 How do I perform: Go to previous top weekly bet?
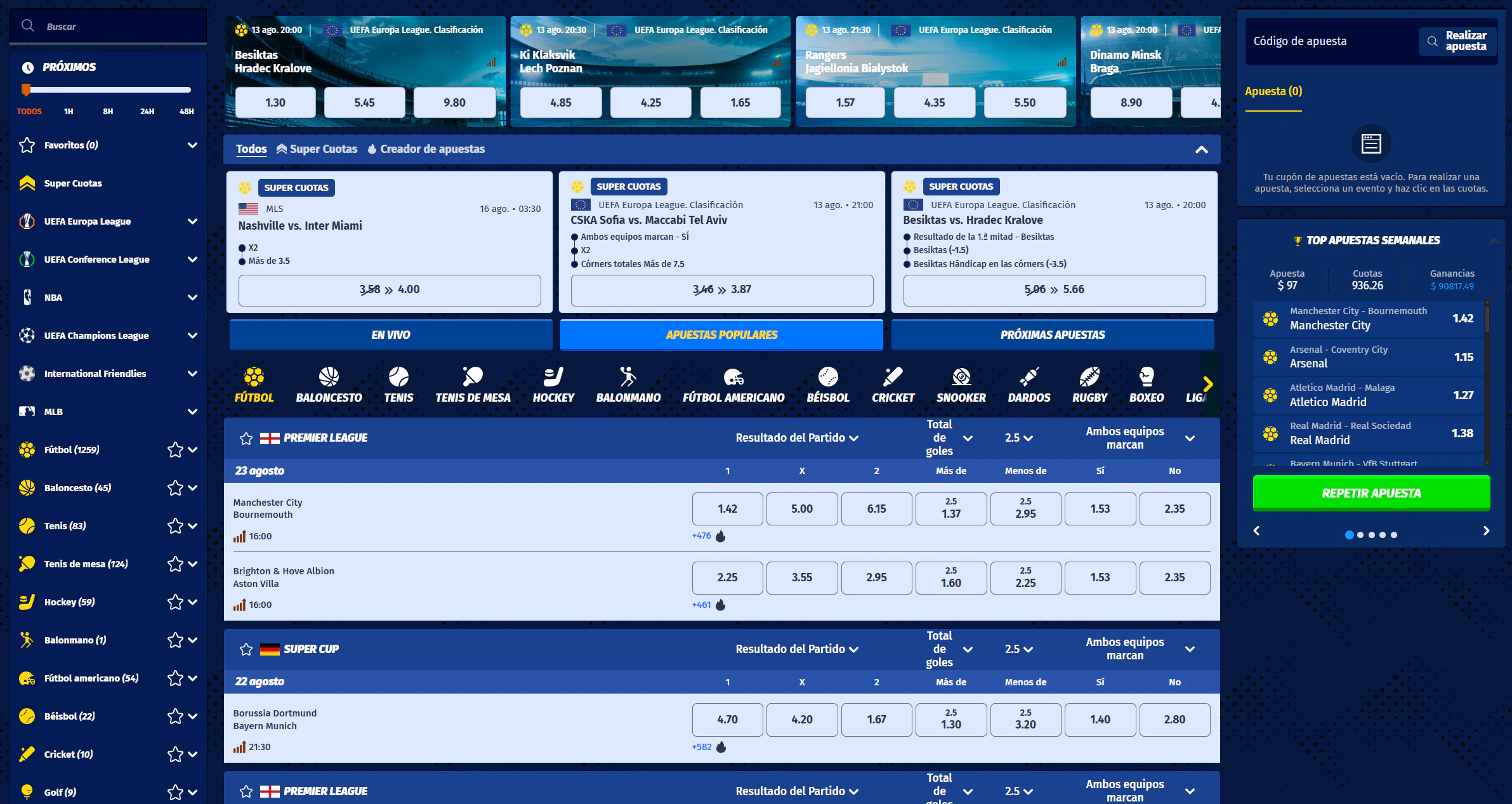1256,531
